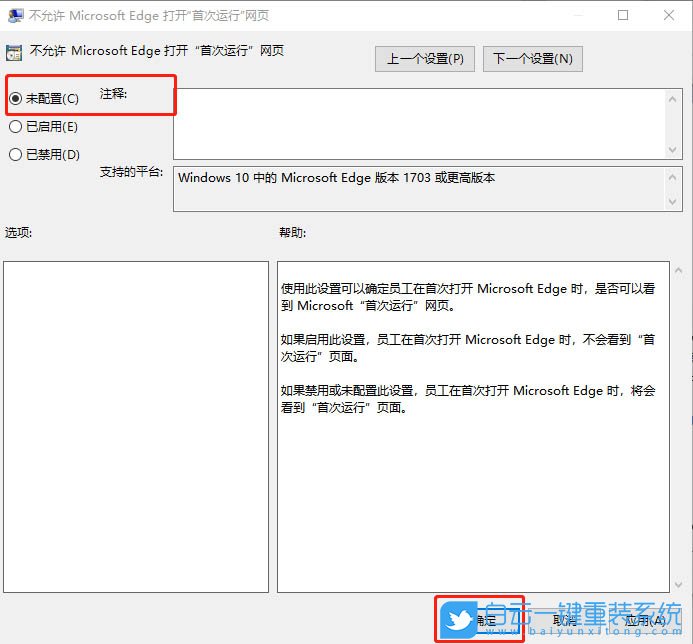
Task: Click help paragraph 如果启用此设置
Action: tap(468, 348)
